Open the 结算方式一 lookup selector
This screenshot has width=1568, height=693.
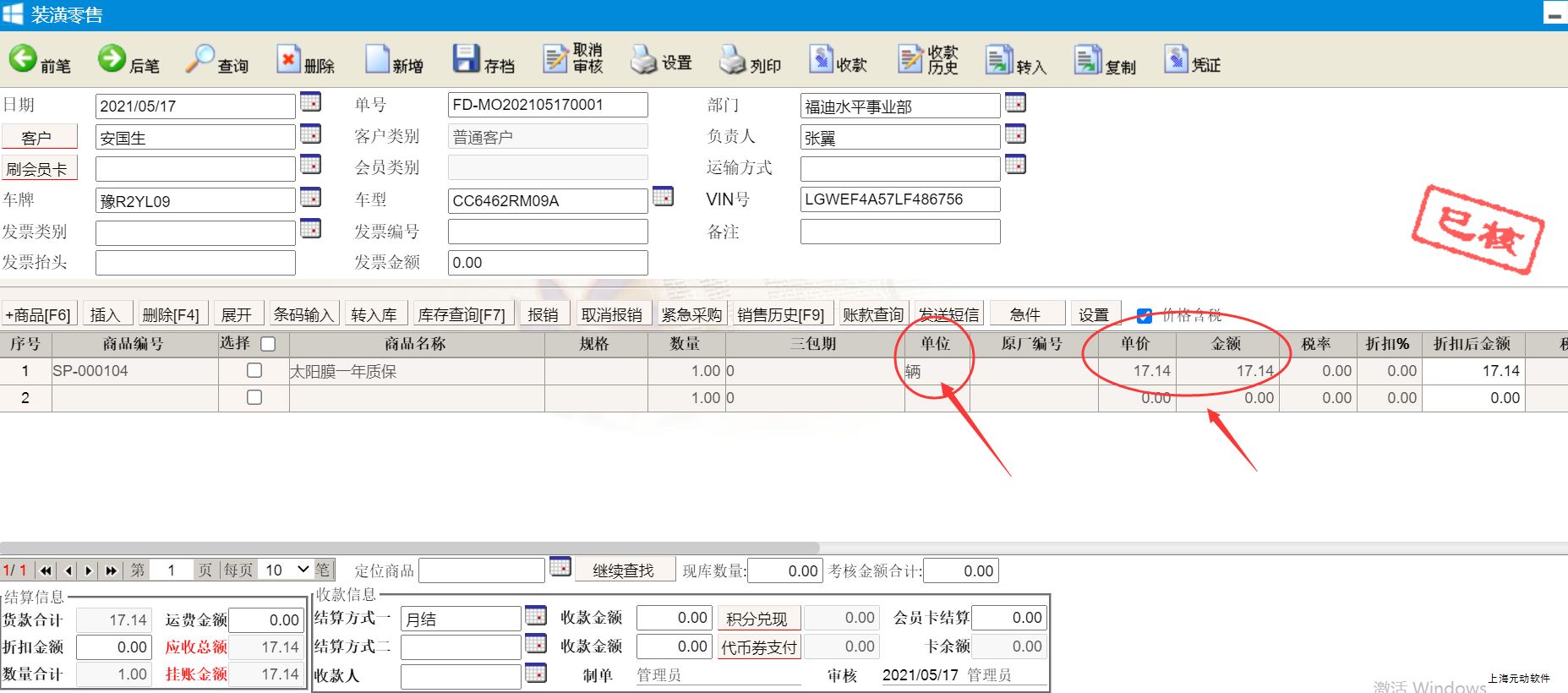535,616
